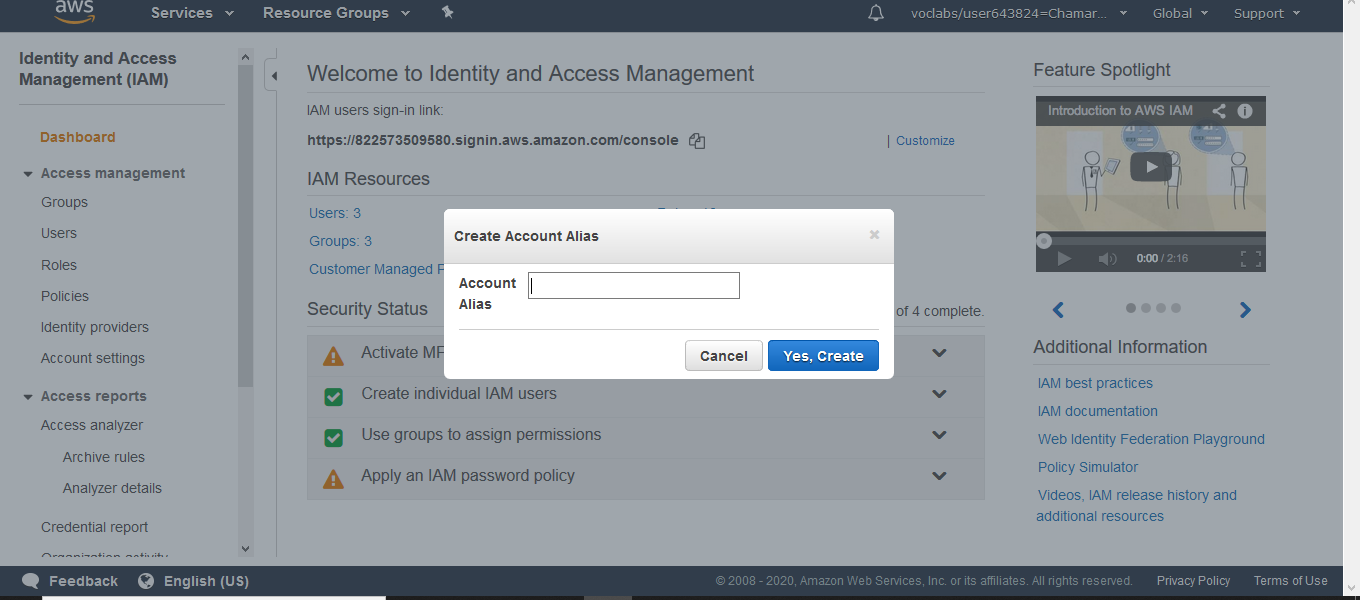This screenshot has width=1360, height=600.
Task: Go to the IAM Dashboard
Action: pos(78,137)
